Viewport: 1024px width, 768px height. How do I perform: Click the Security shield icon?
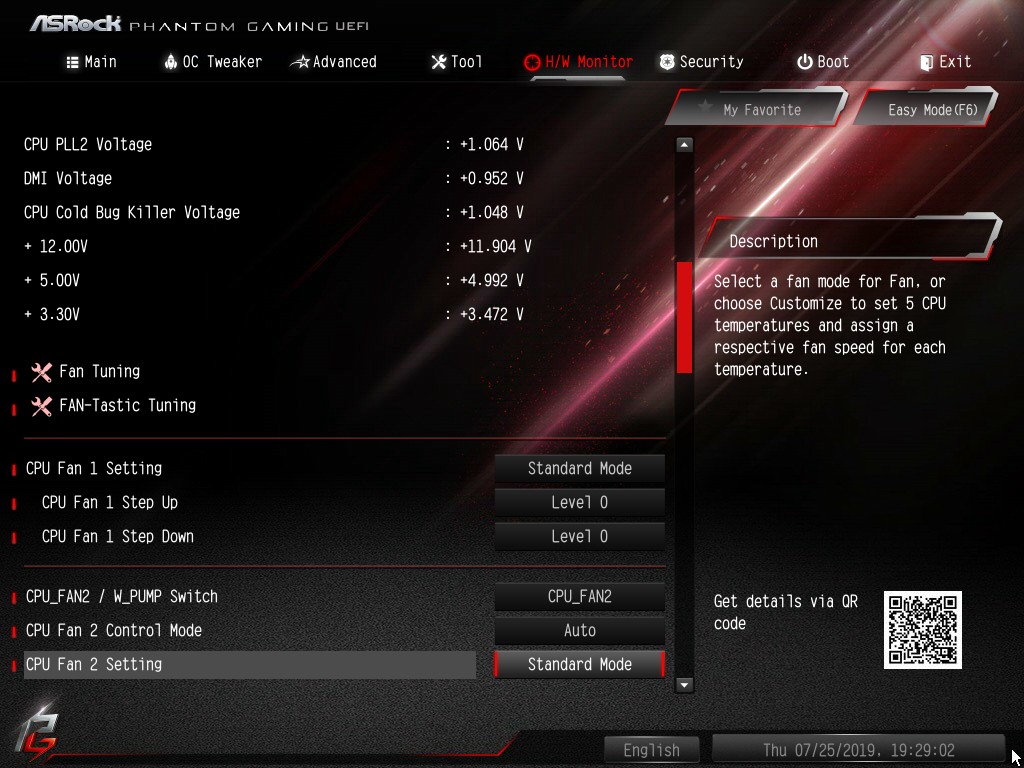667,62
